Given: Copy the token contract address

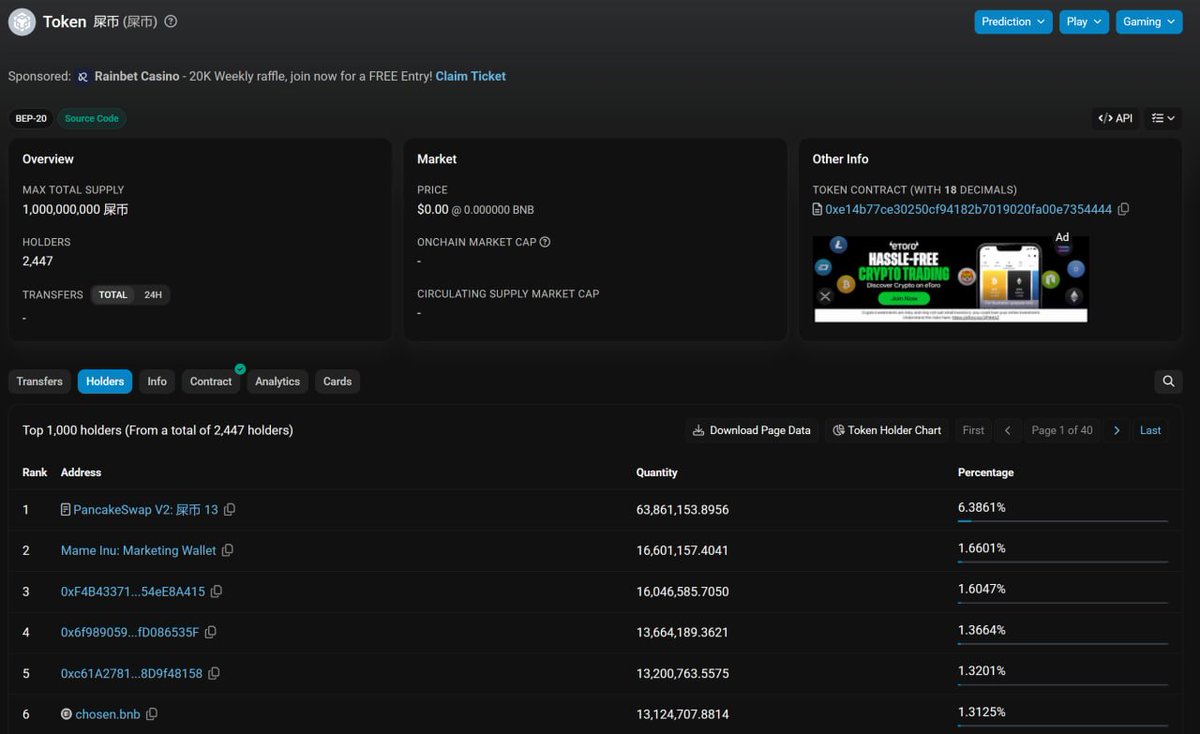Looking at the screenshot, I should pos(1123,209).
